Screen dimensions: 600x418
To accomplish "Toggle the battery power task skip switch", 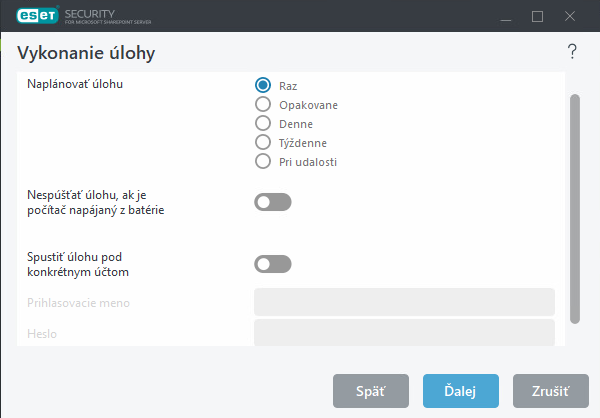I will (x=273, y=202).
